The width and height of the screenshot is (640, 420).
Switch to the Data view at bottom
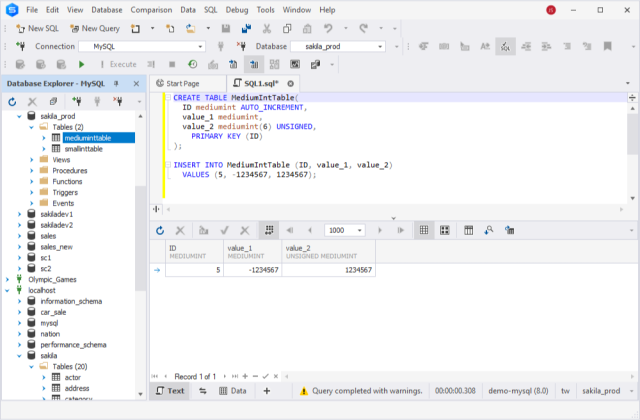point(233,391)
